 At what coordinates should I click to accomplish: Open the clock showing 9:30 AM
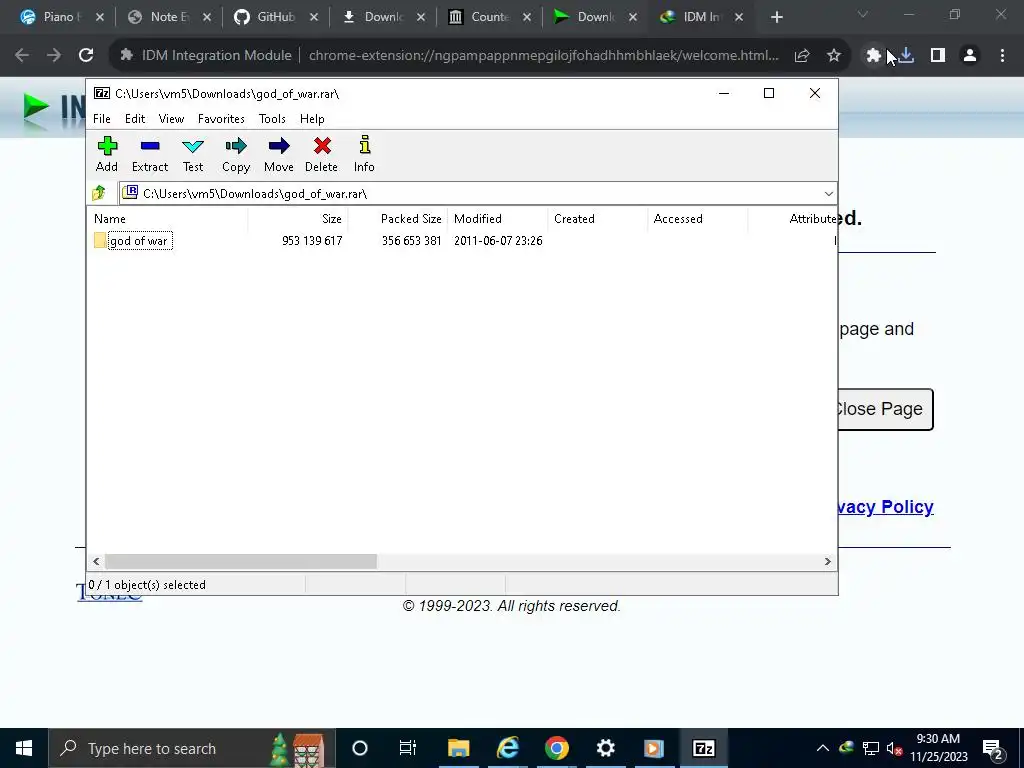point(938,748)
